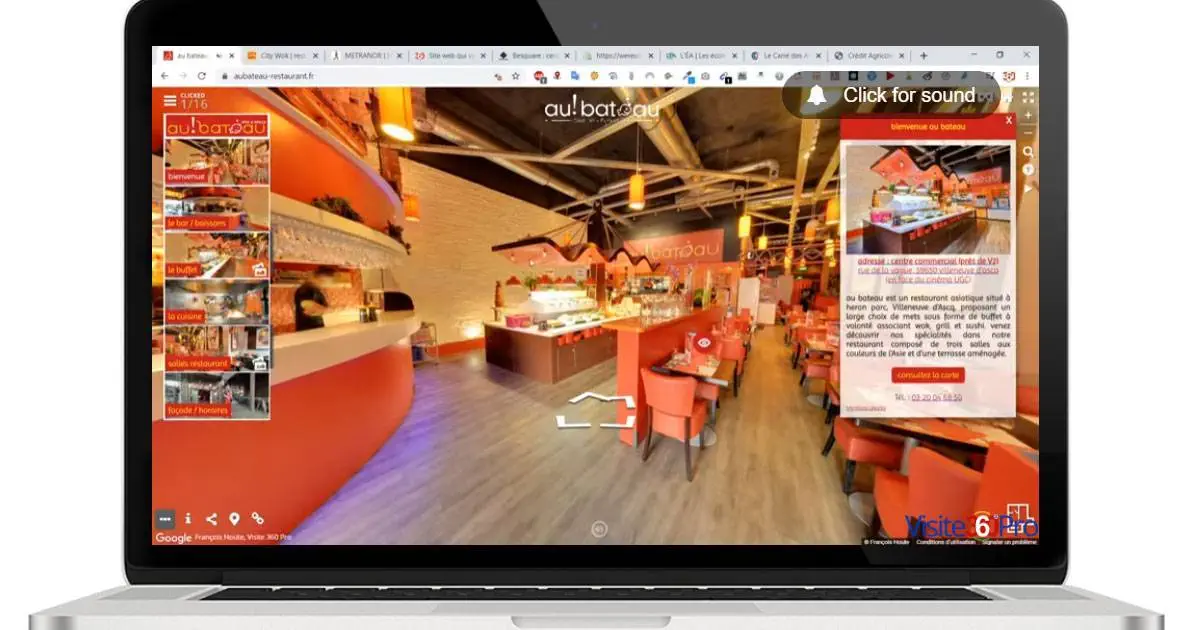Switch to the Bespoare browser tab
Viewport: 1200px width, 630px height.
tap(535, 56)
